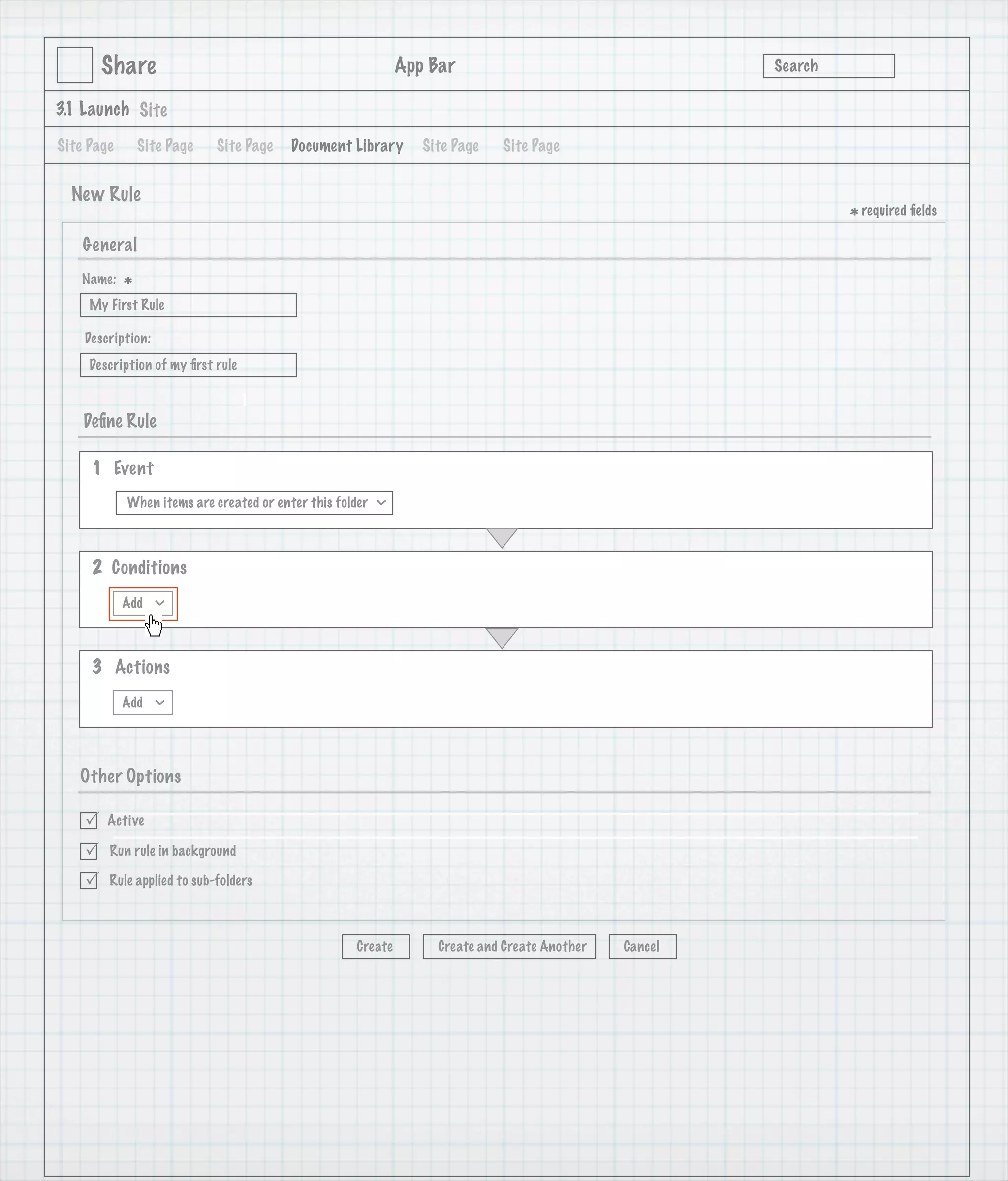Uncheck Run rule in background
The height and width of the screenshot is (1181, 1008).
pyautogui.click(x=89, y=851)
